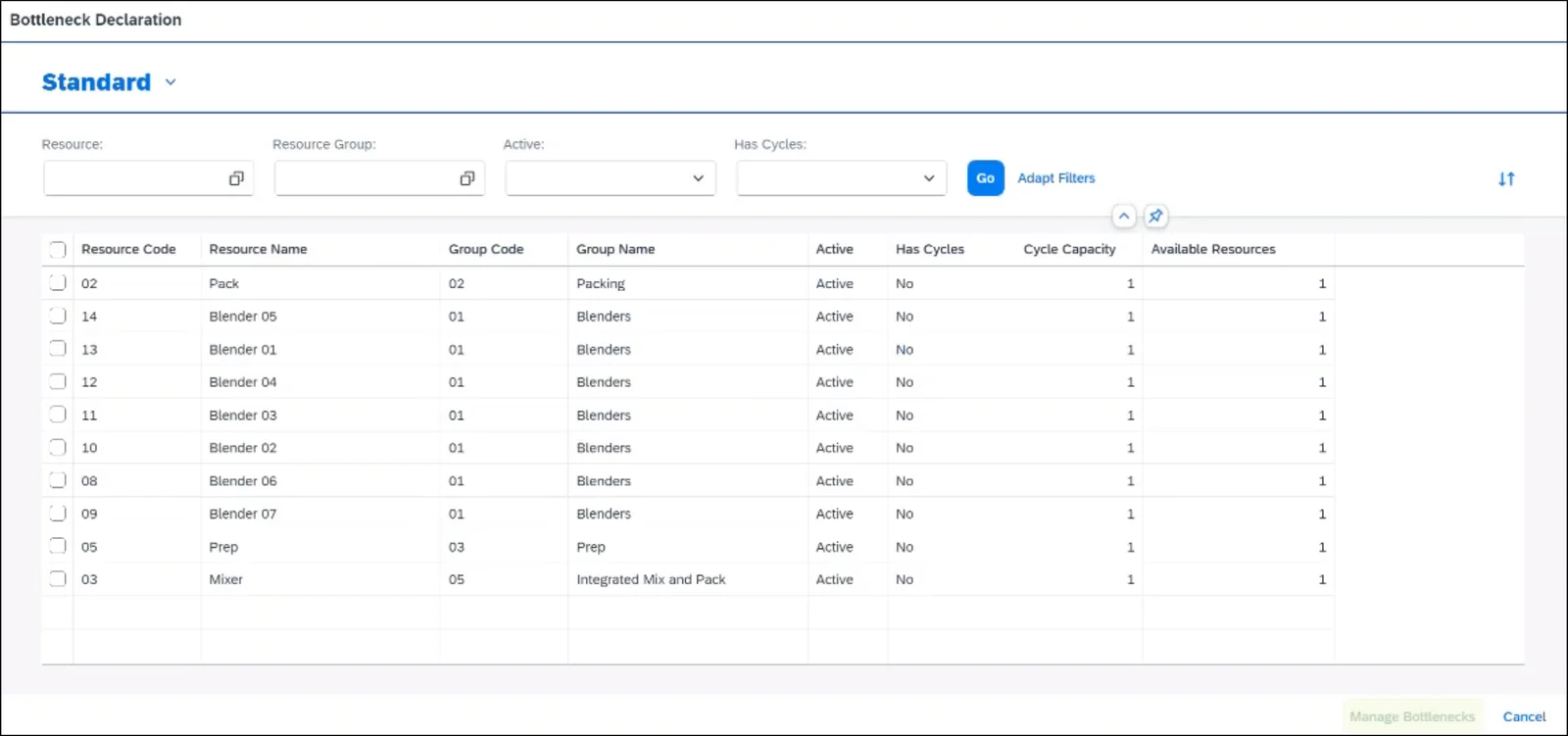Image resolution: width=1568 pixels, height=736 pixels.
Task: Open value help icon in Resource Group field
Action: (x=467, y=178)
